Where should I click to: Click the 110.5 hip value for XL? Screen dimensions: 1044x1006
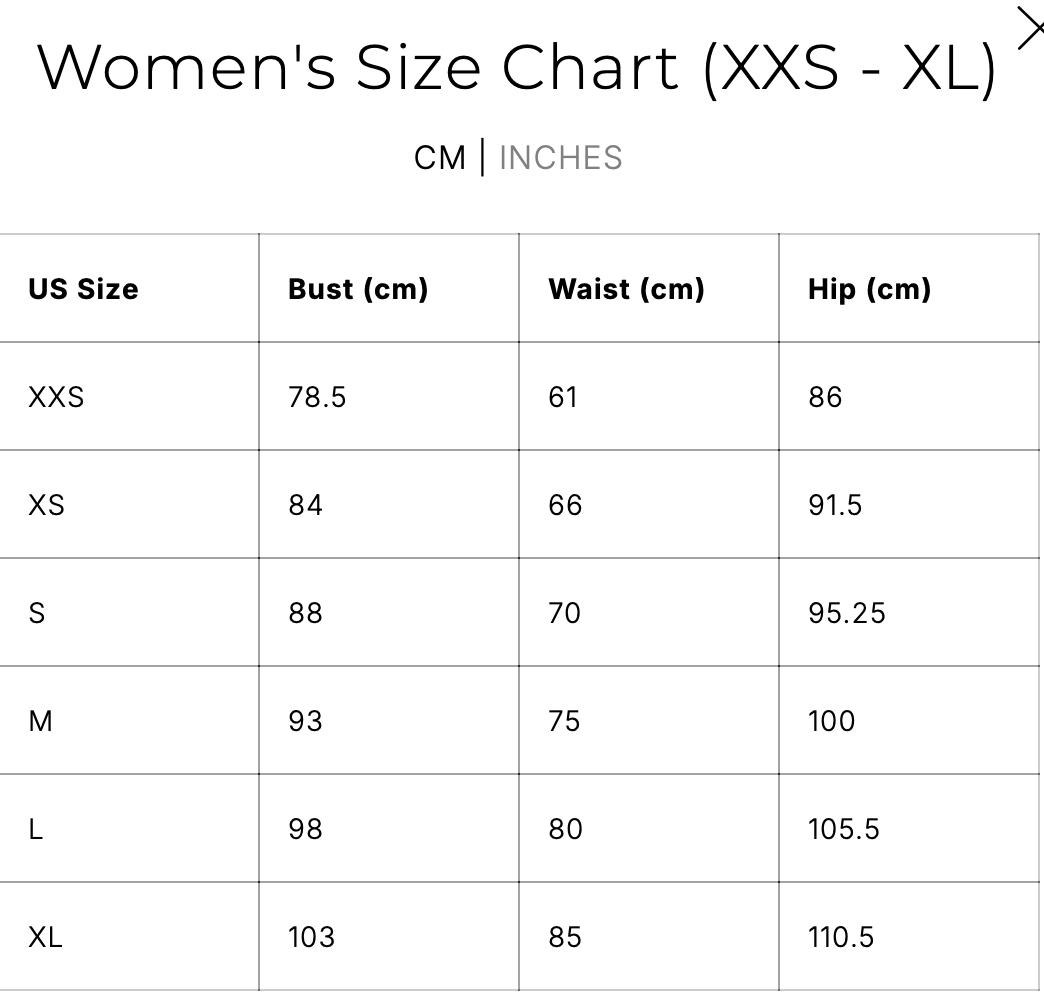point(841,937)
